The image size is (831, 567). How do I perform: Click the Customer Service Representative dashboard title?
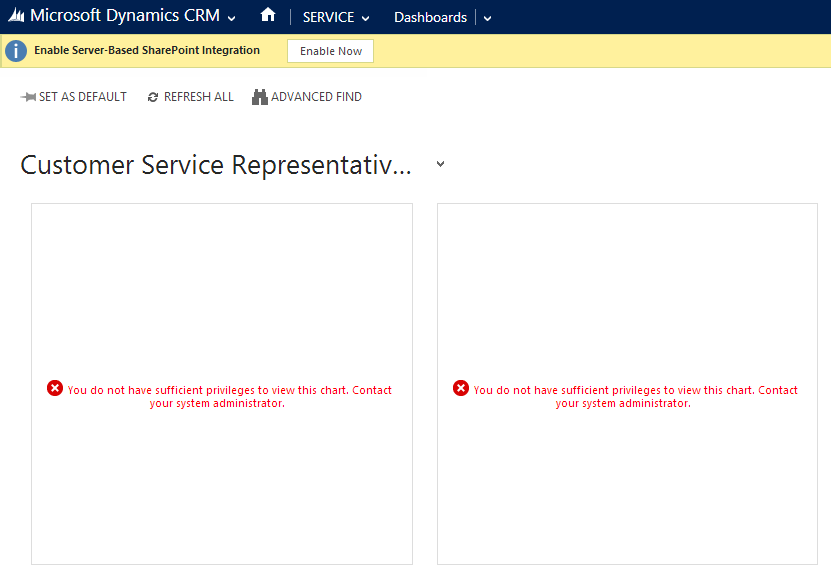click(216, 165)
